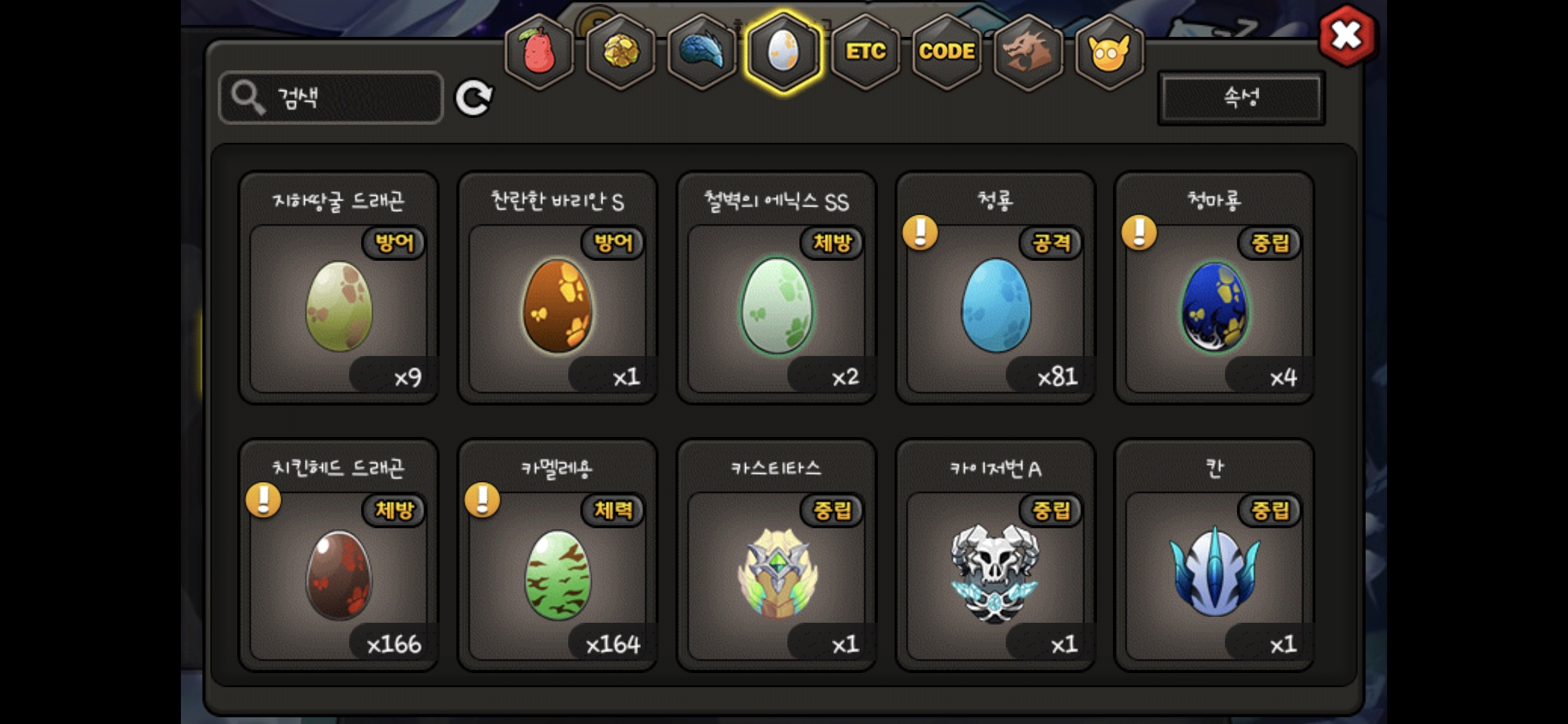Pick the 청마룡 blue-gold egg
1568x724 pixels.
1214,288
